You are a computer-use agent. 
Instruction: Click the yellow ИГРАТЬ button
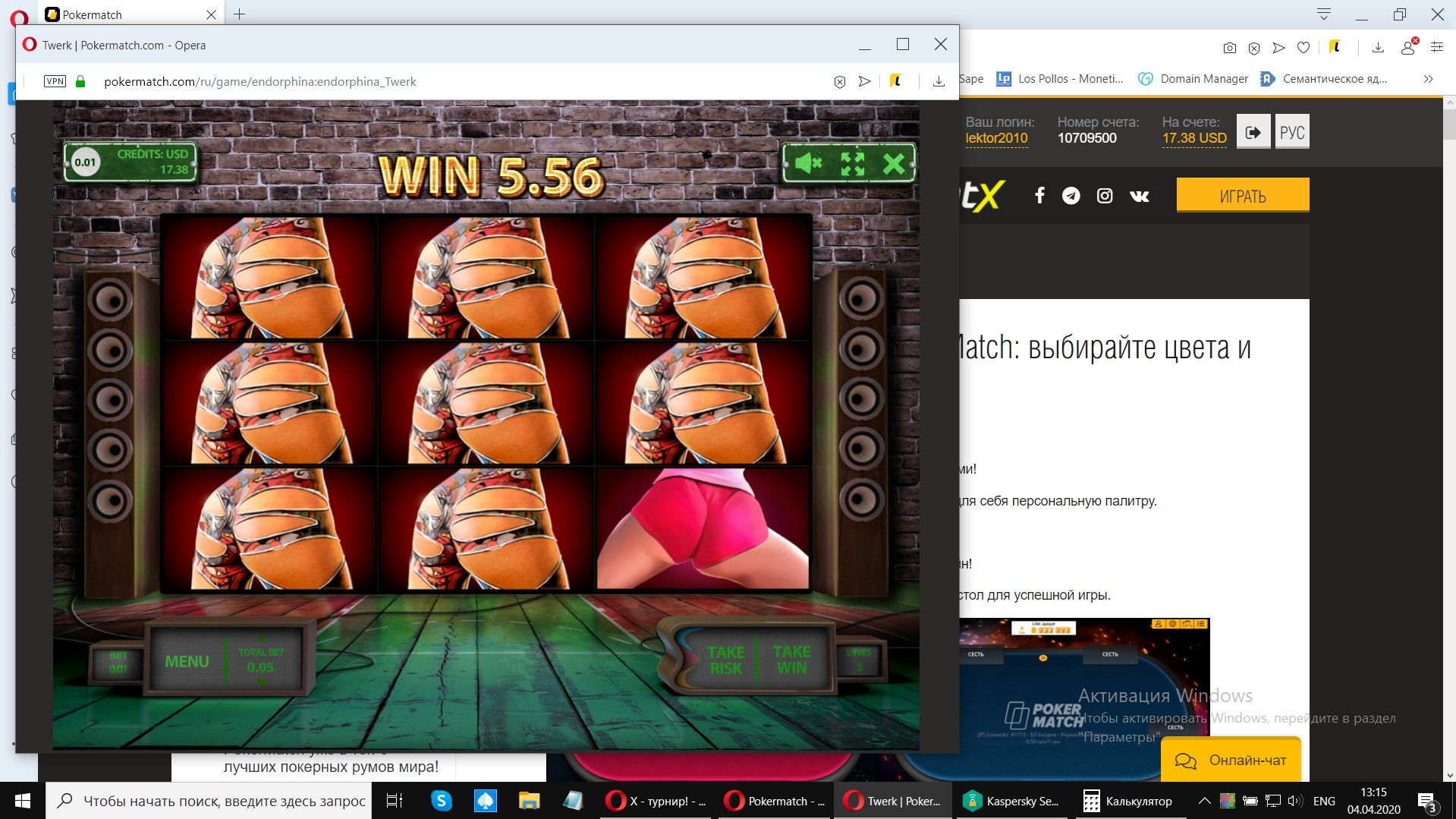1243,196
